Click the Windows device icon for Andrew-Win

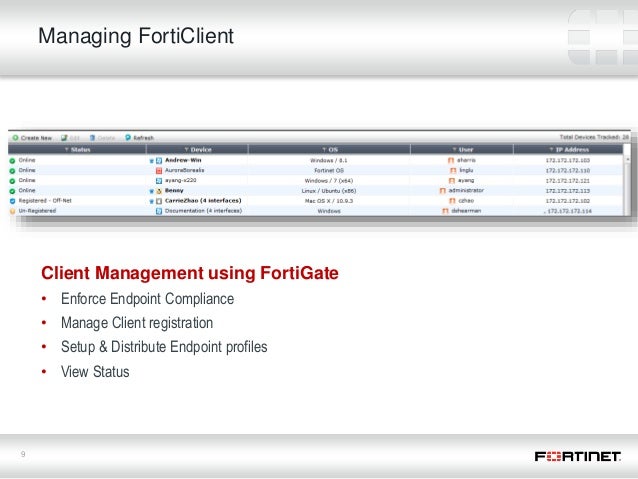159,161
